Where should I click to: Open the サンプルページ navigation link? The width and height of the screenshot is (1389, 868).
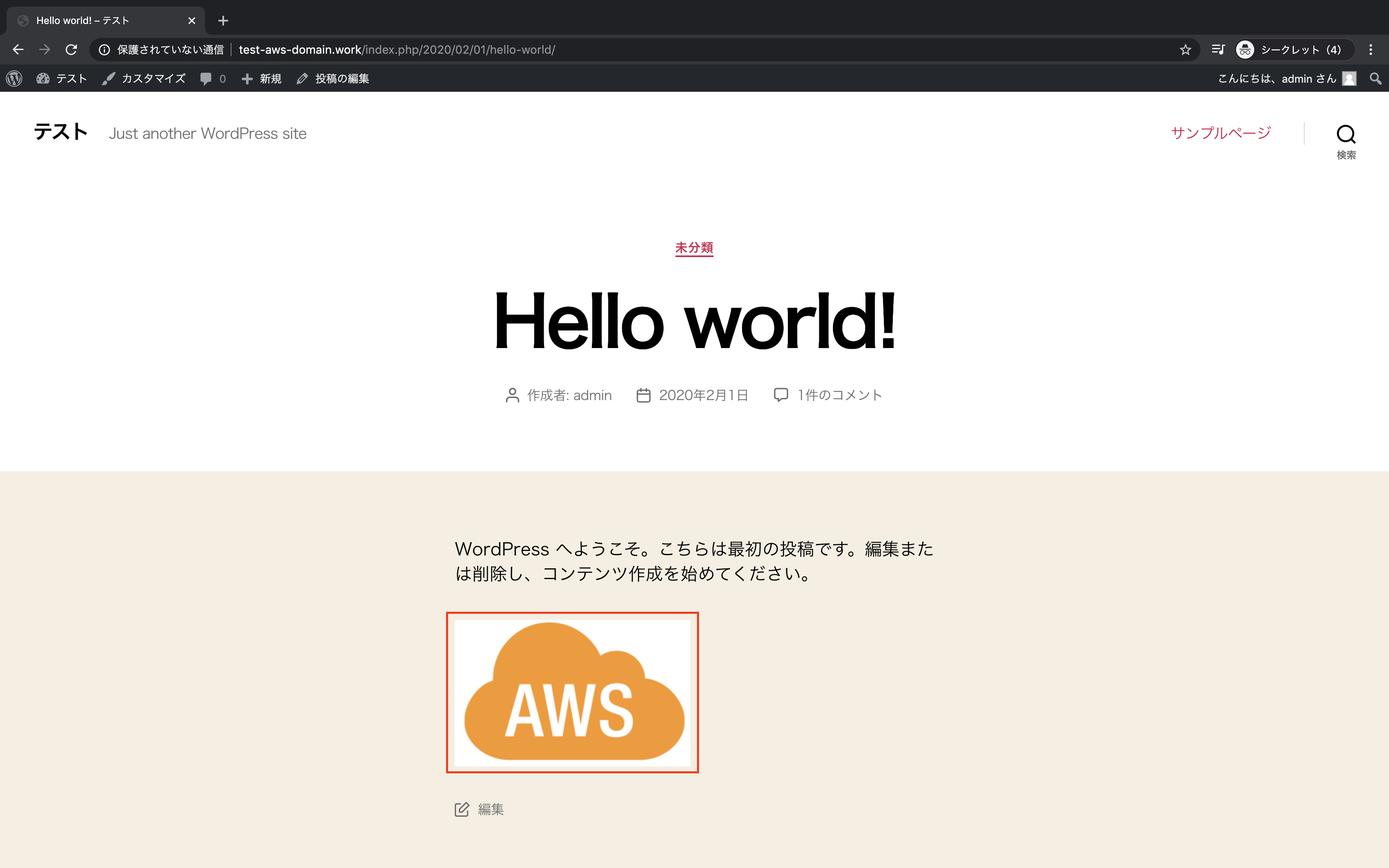1221,133
